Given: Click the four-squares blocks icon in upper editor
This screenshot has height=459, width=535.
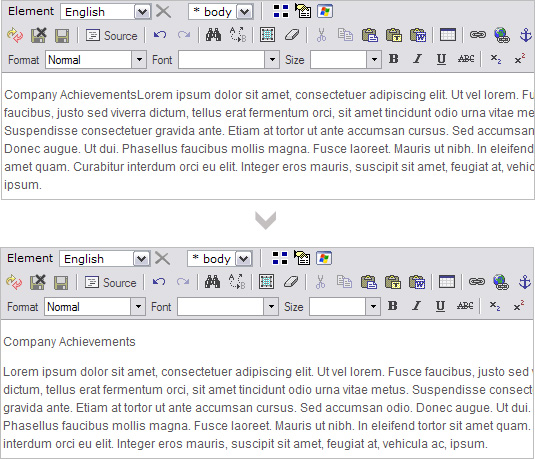Looking at the screenshot, I should point(281,11).
